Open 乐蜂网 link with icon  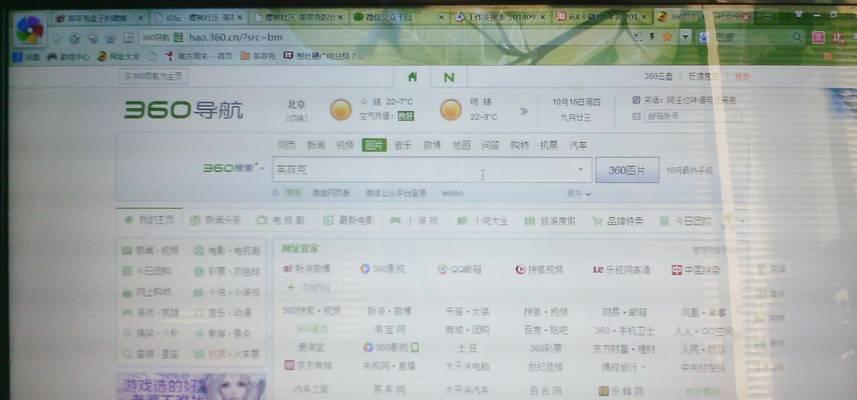tap(620, 390)
